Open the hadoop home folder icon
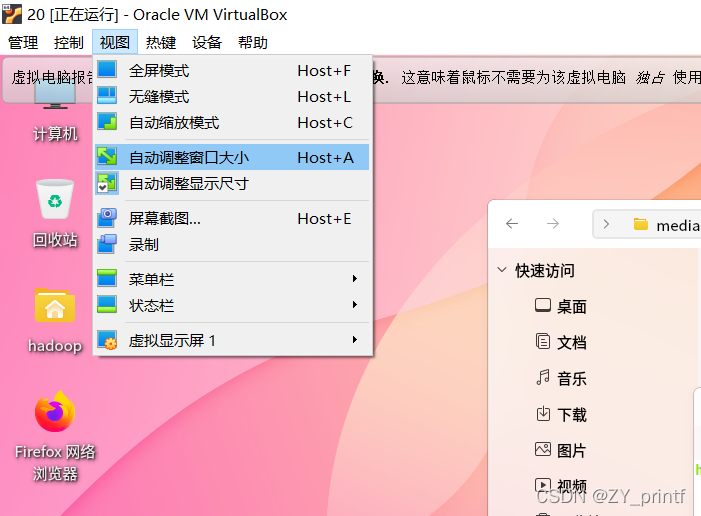Viewport: 701px width, 516px height. click(55, 305)
